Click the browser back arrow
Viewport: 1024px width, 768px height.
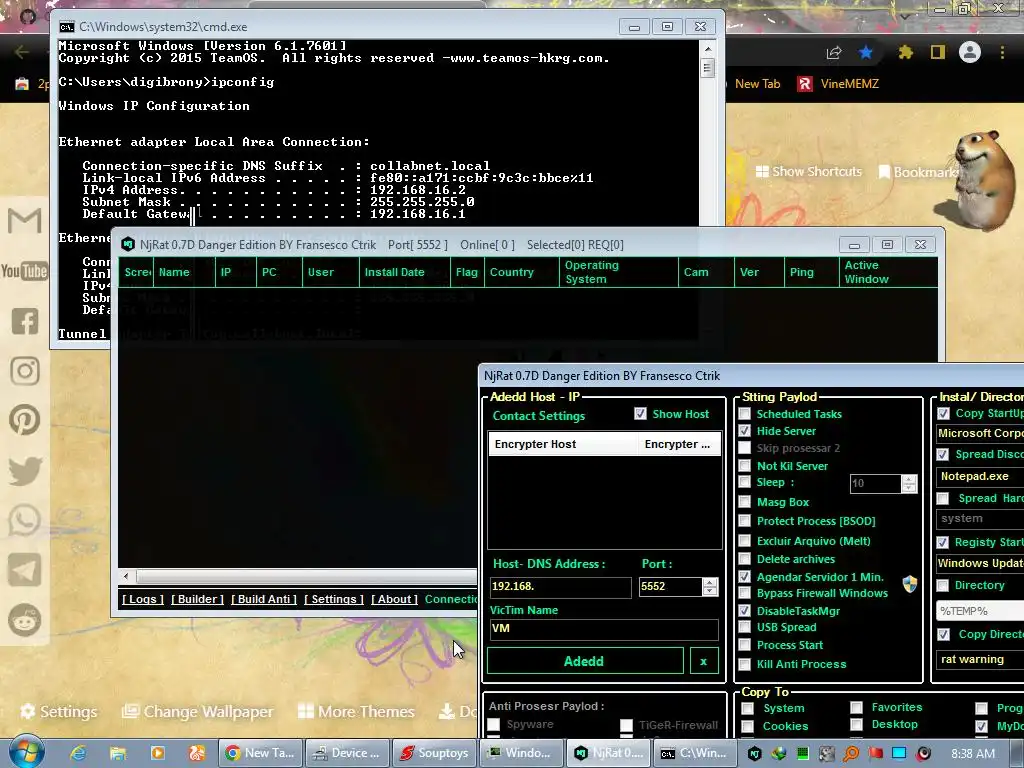tap(22, 52)
